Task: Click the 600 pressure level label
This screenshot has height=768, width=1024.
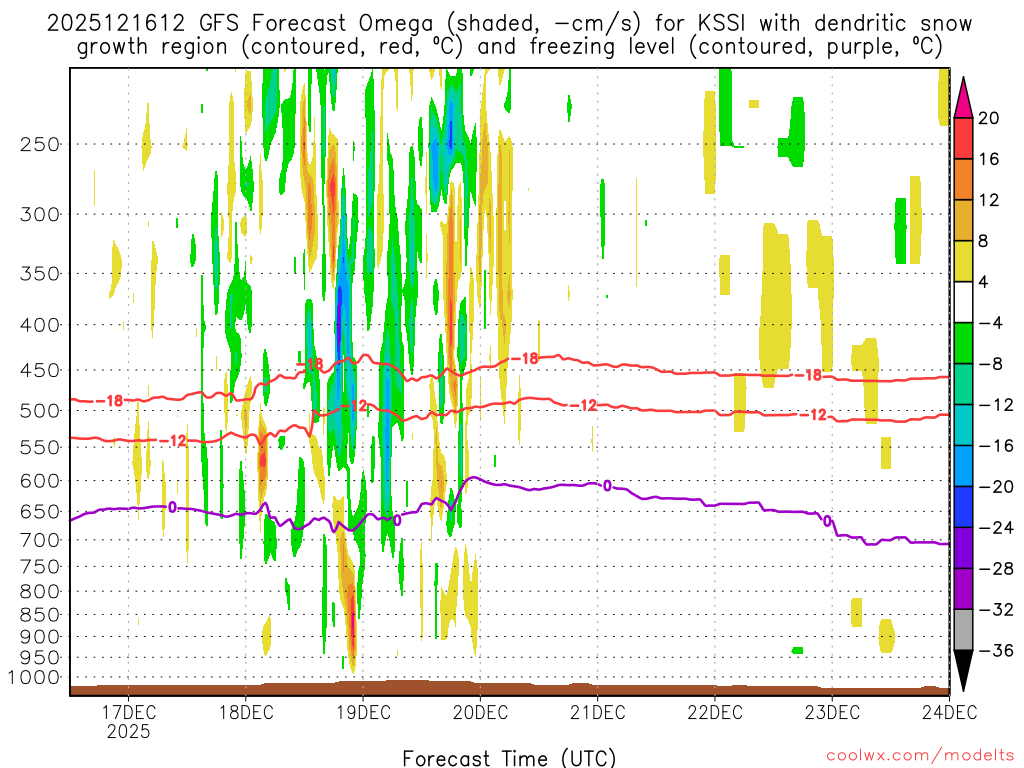Action: [x=40, y=481]
